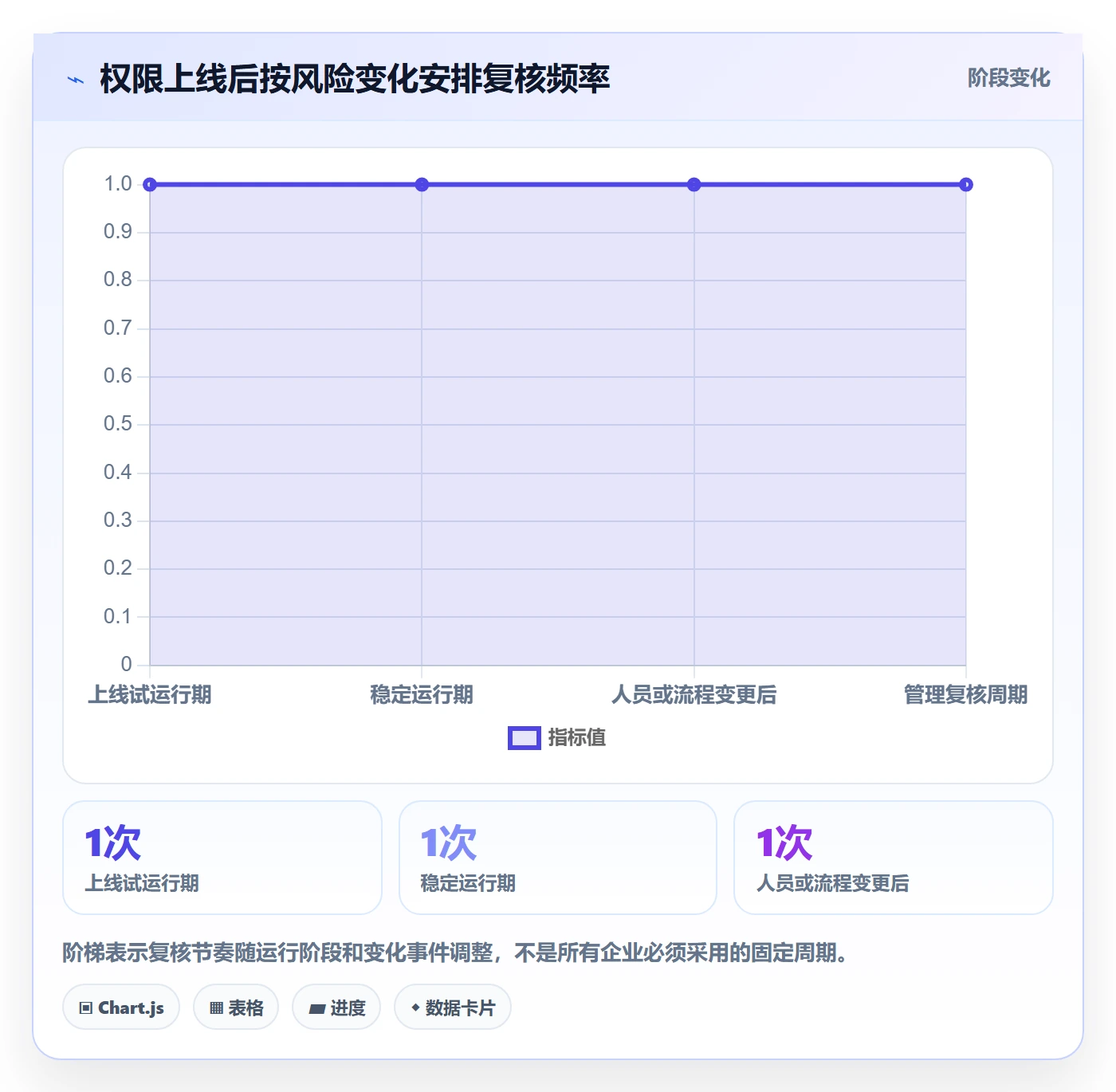Click the 管理复核周期 x-axis label
The height and width of the screenshot is (1092, 1116).
[966, 695]
